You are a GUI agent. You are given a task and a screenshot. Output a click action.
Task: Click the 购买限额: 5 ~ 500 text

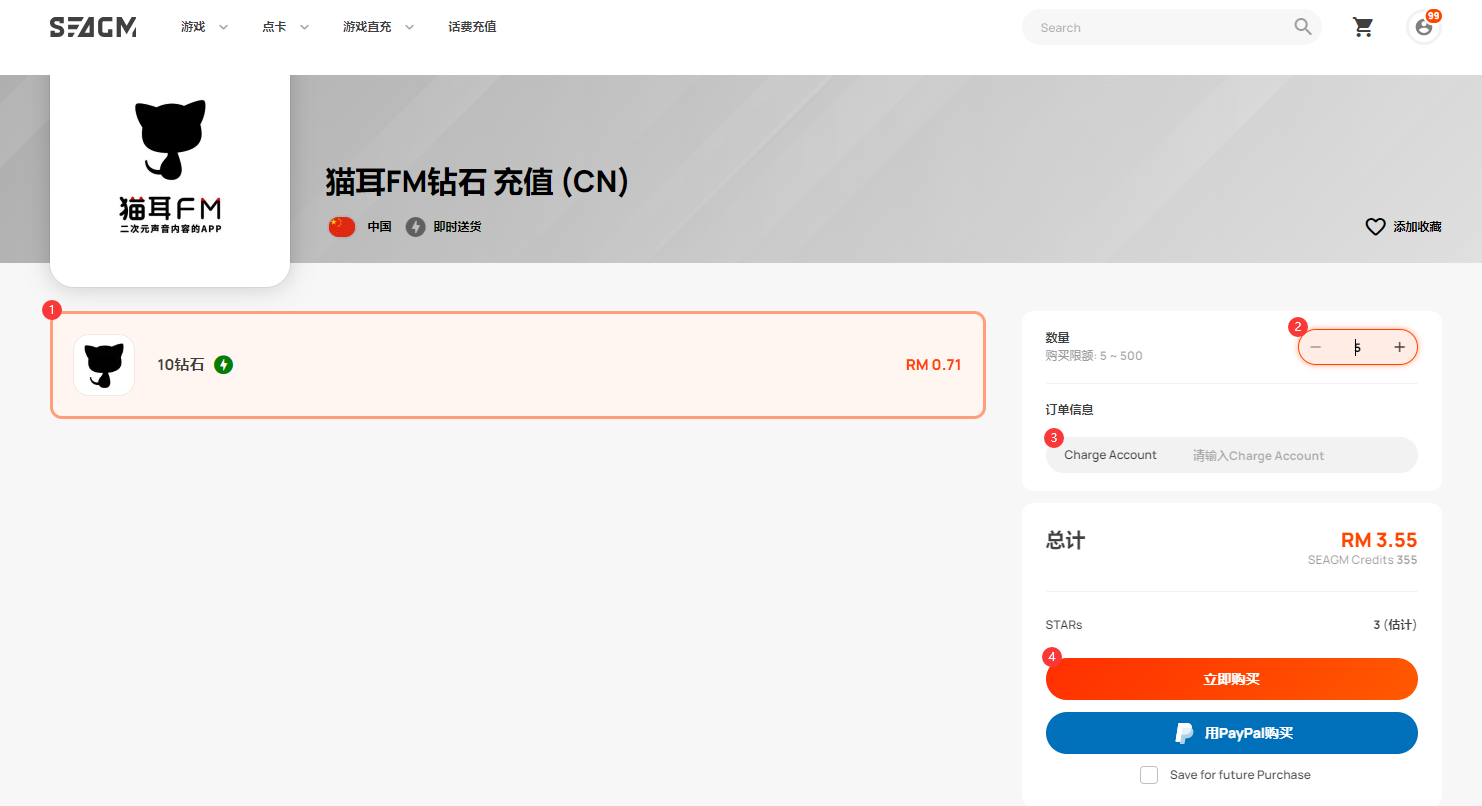[1094, 356]
